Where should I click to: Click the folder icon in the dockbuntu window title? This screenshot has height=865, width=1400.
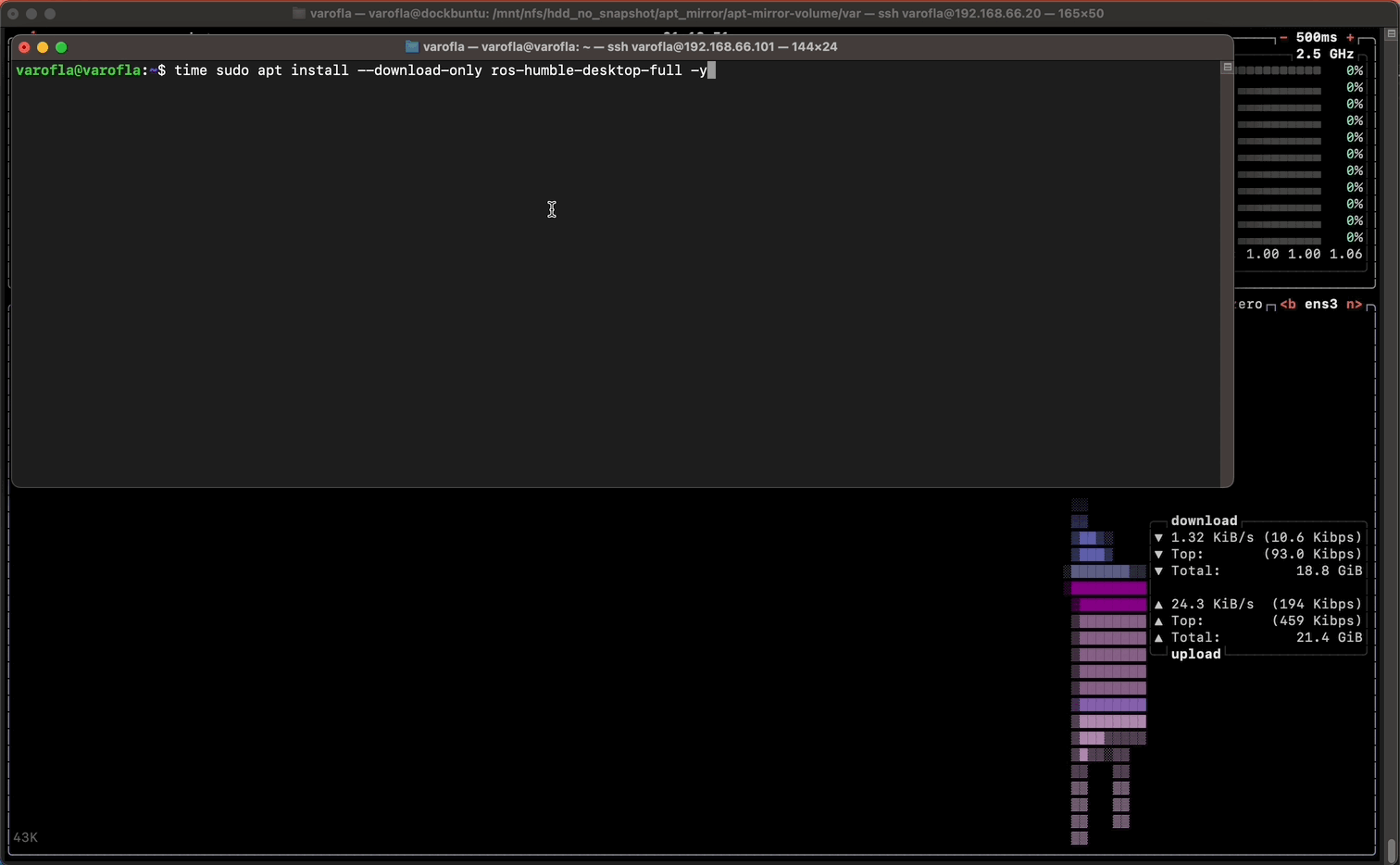pos(298,14)
